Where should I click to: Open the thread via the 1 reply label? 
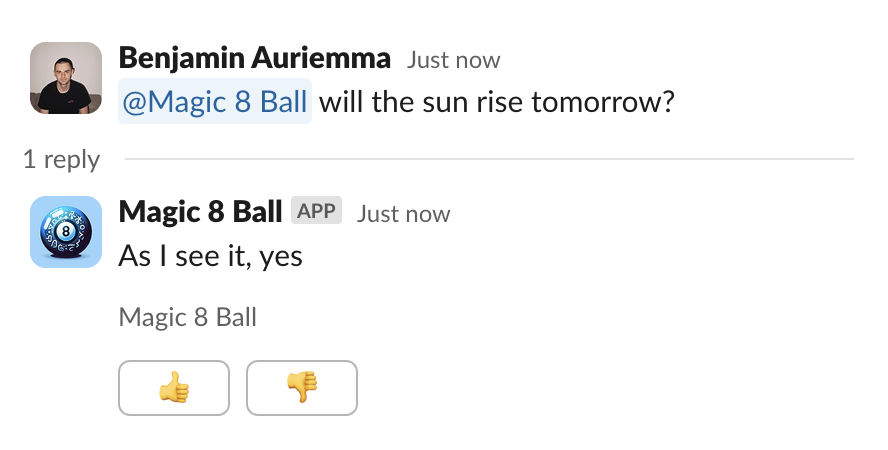coord(62,160)
